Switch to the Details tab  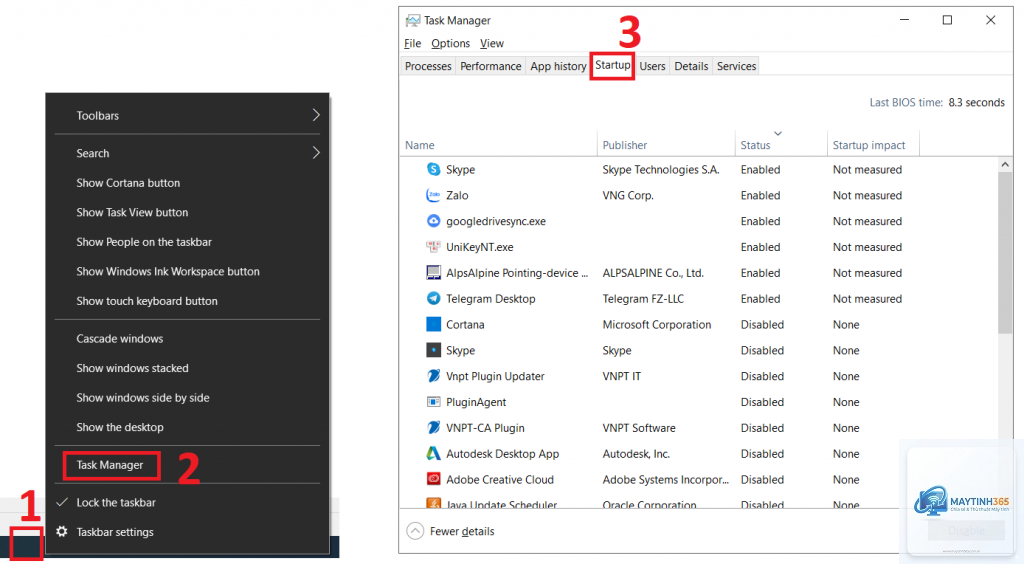691,66
